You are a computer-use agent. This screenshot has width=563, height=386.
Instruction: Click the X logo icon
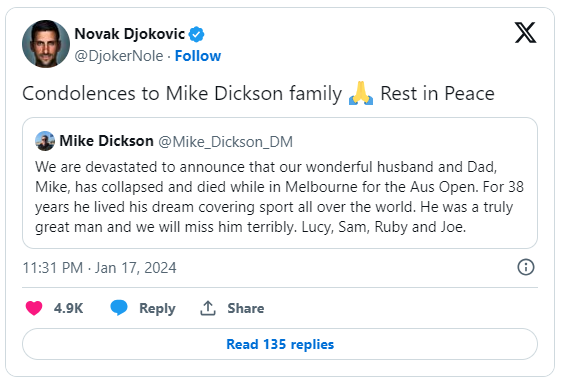tap(525, 33)
